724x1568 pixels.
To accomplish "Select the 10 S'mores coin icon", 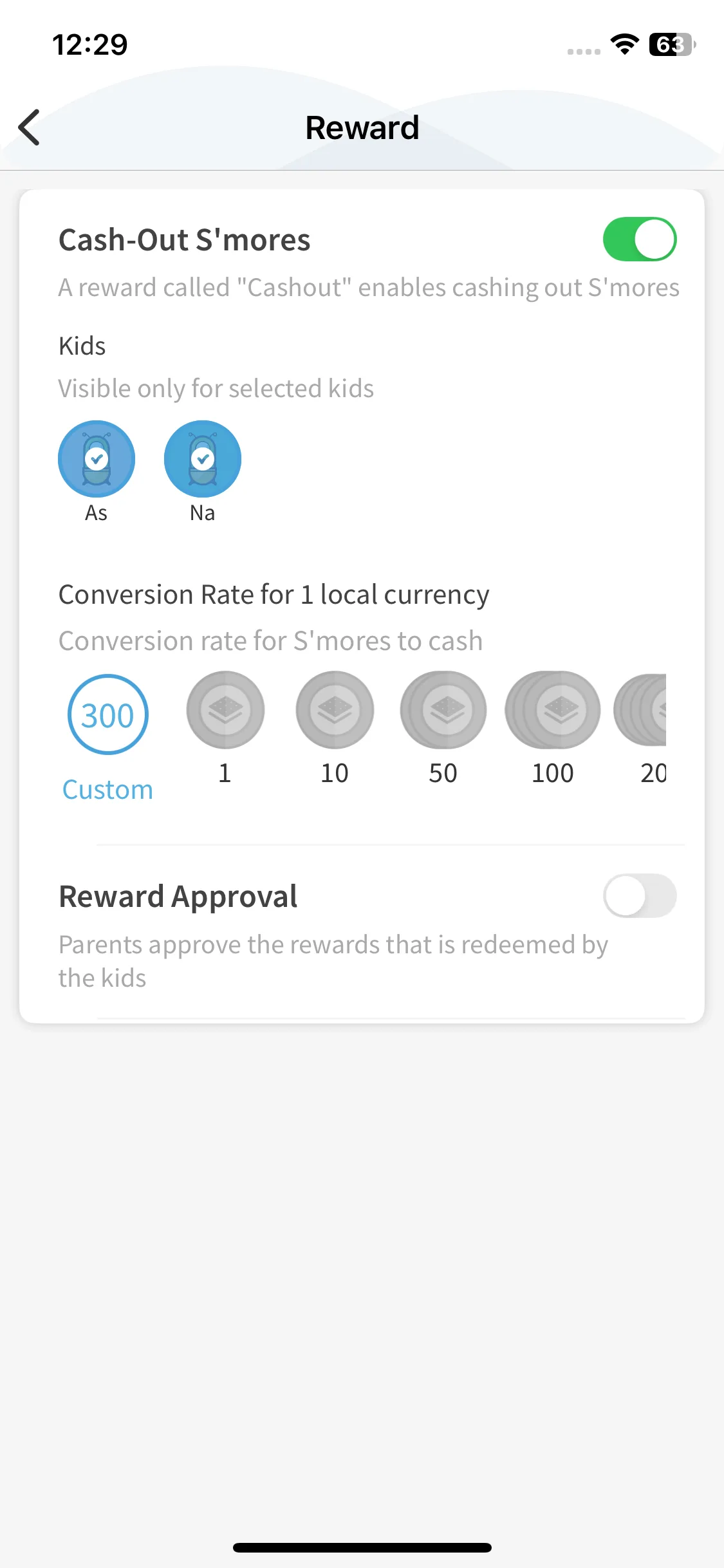I will (x=335, y=710).
